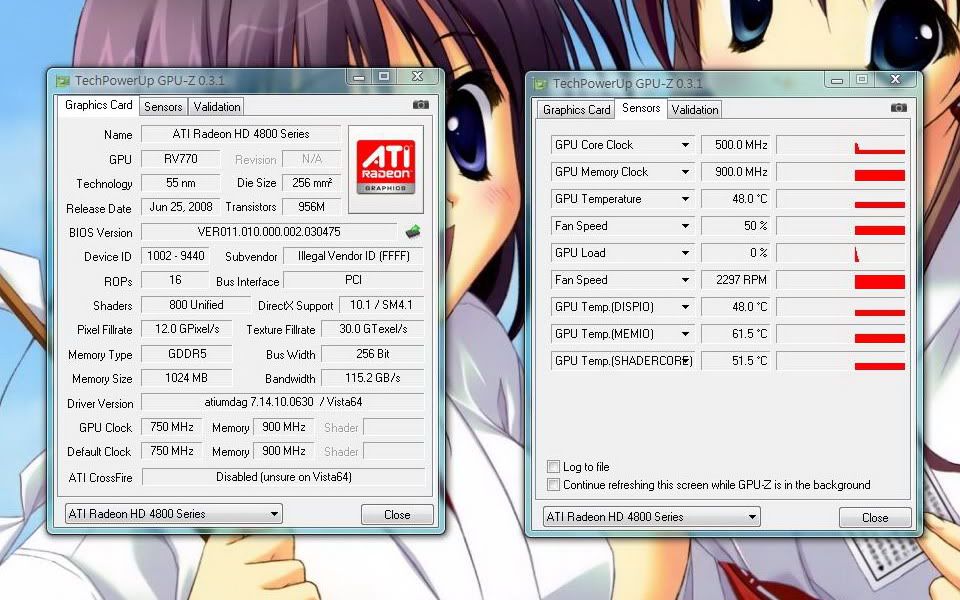960x600 pixels.
Task: Click the BIOS Version text field
Action: tap(268, 232)
